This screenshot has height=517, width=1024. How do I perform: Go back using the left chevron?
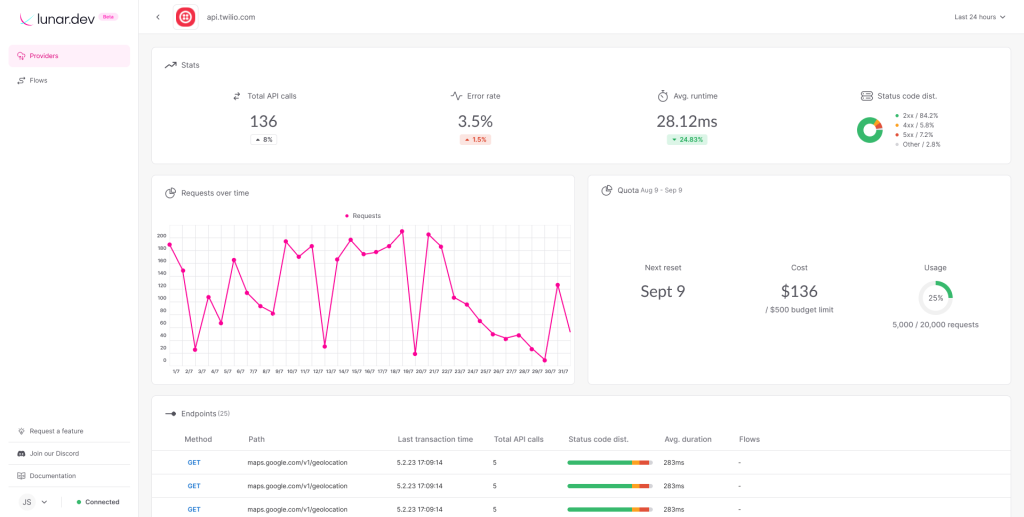[158, 17]
